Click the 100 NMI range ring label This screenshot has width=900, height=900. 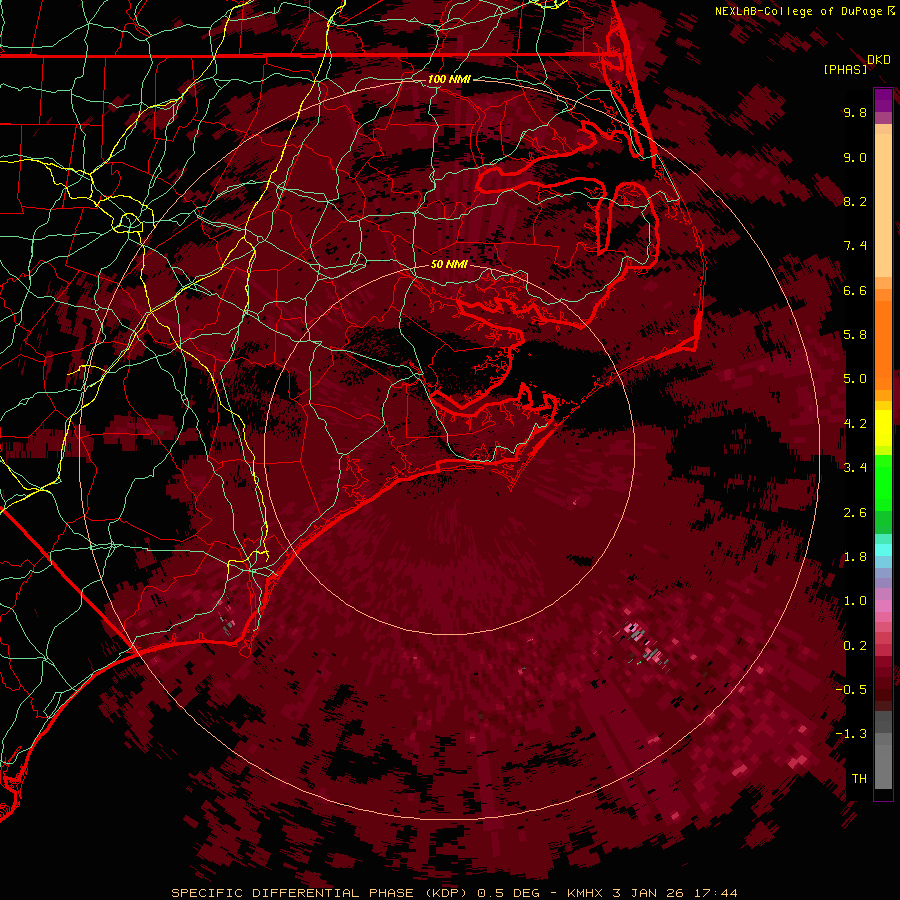click(x=449, y=79)
